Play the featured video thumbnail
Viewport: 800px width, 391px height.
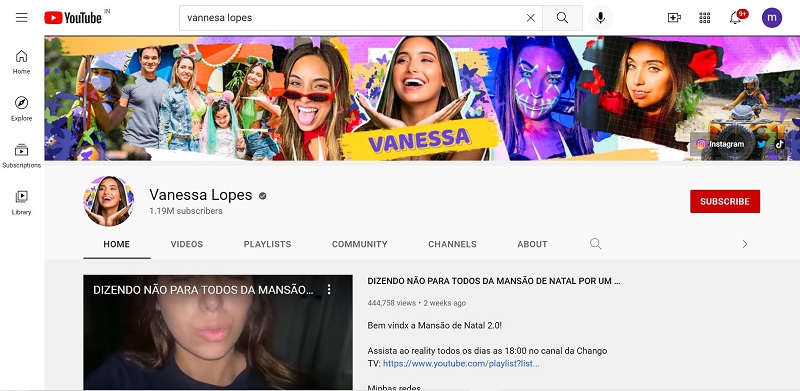click(218, 332)
